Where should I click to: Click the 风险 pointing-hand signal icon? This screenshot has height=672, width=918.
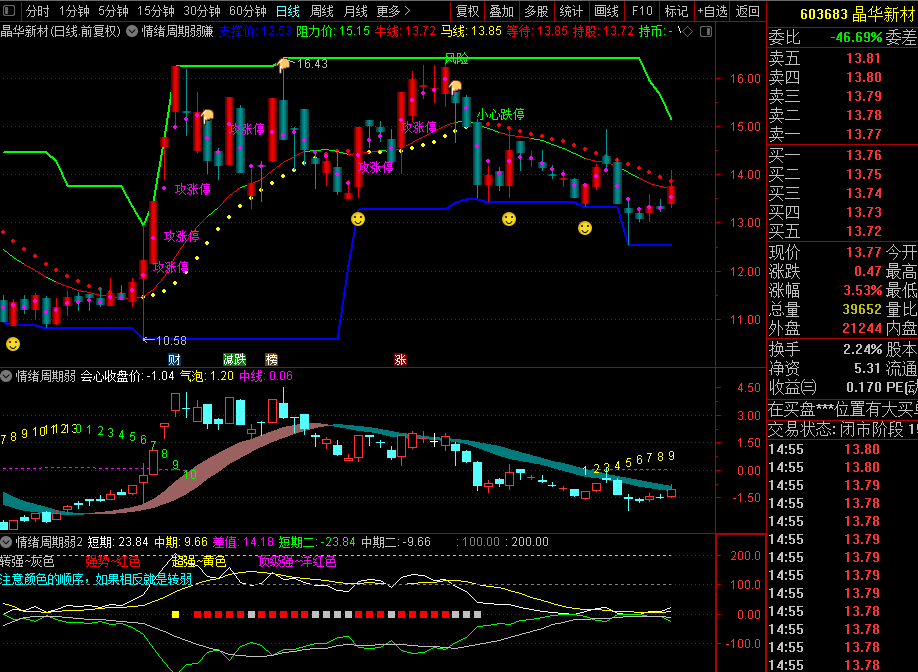point(455,86)
